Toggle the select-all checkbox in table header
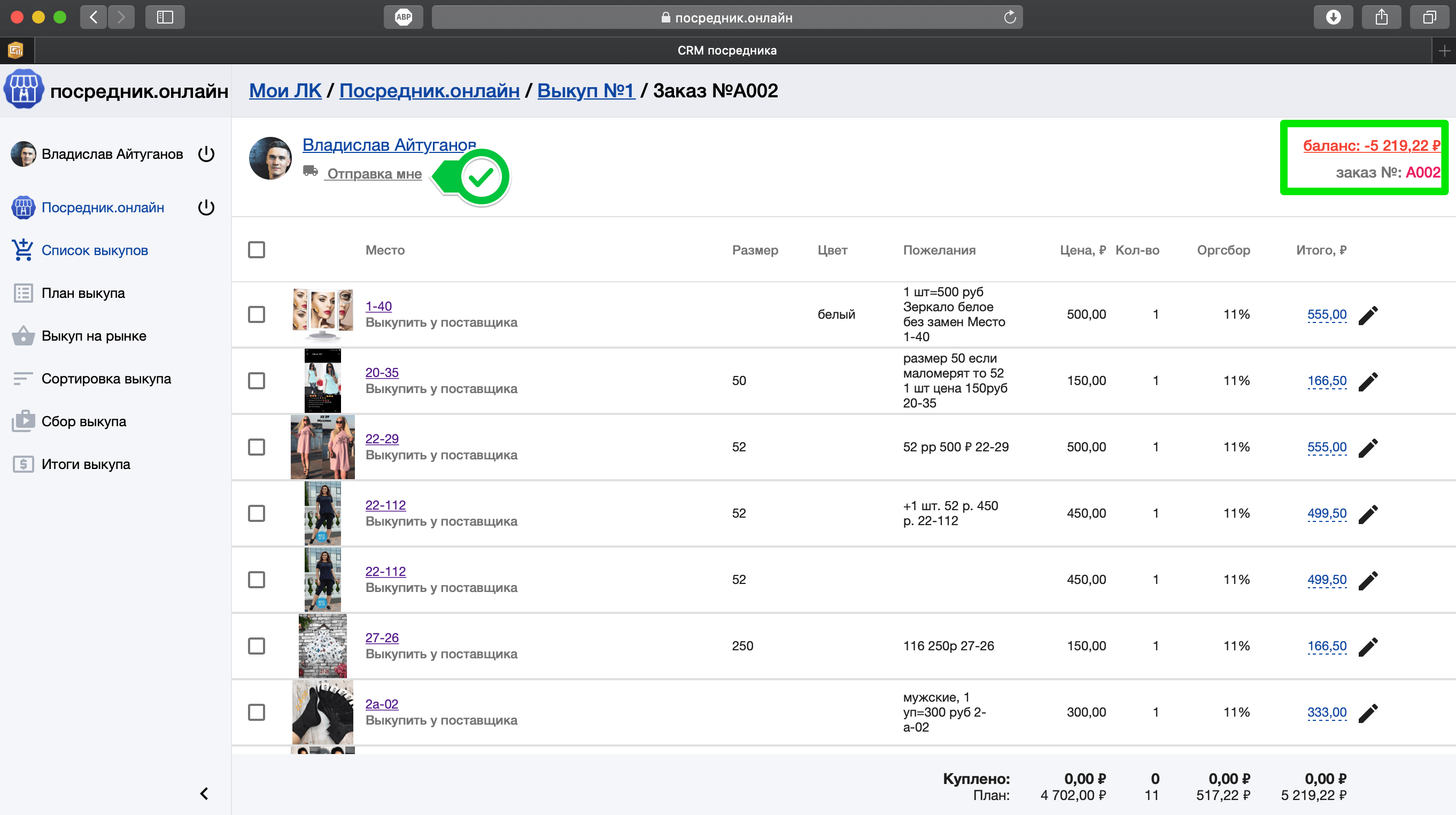The width and height of the screenshot is (1456, 815). 257,250
